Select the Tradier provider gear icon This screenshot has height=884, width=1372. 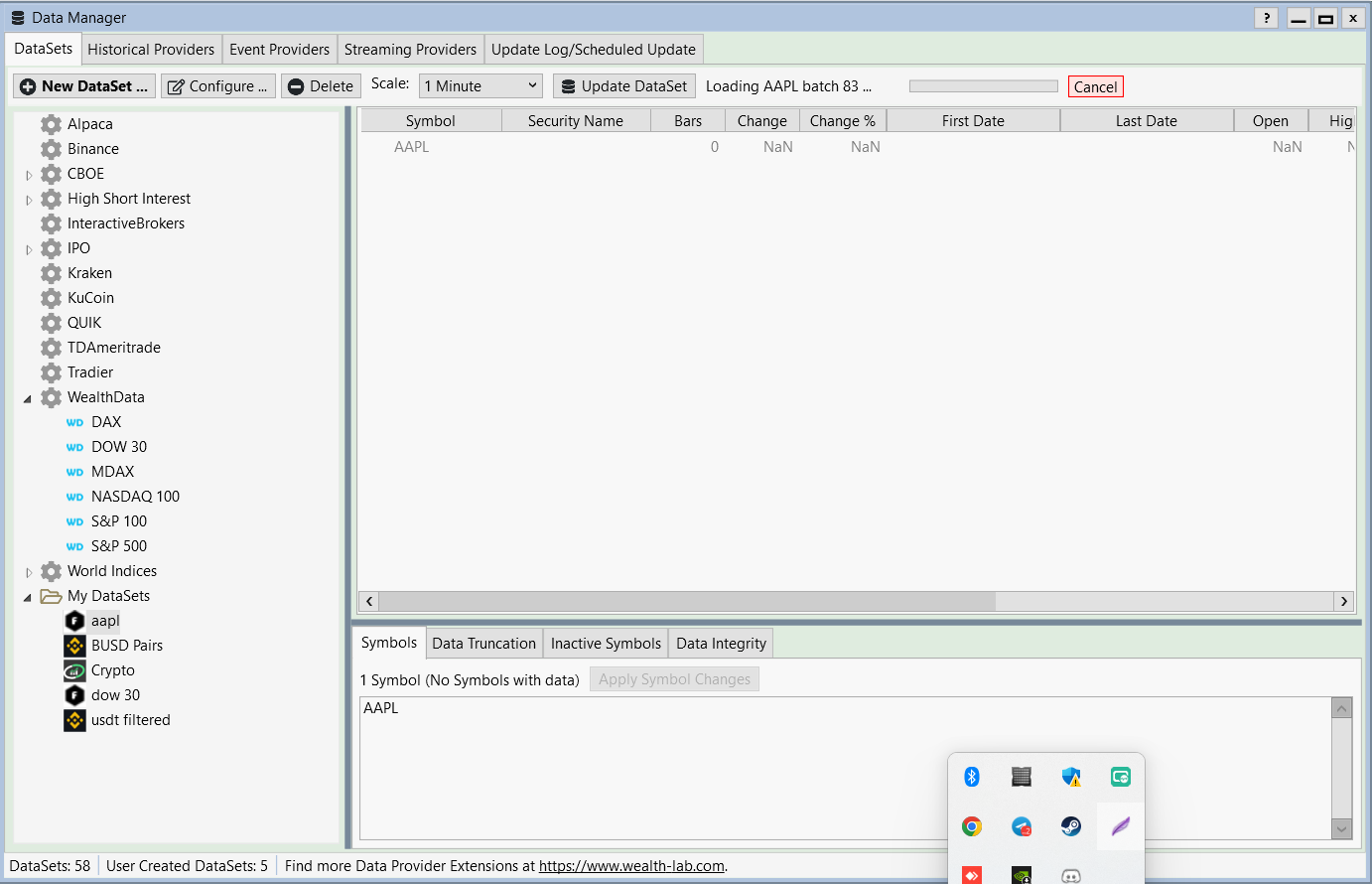pos(51,372)
